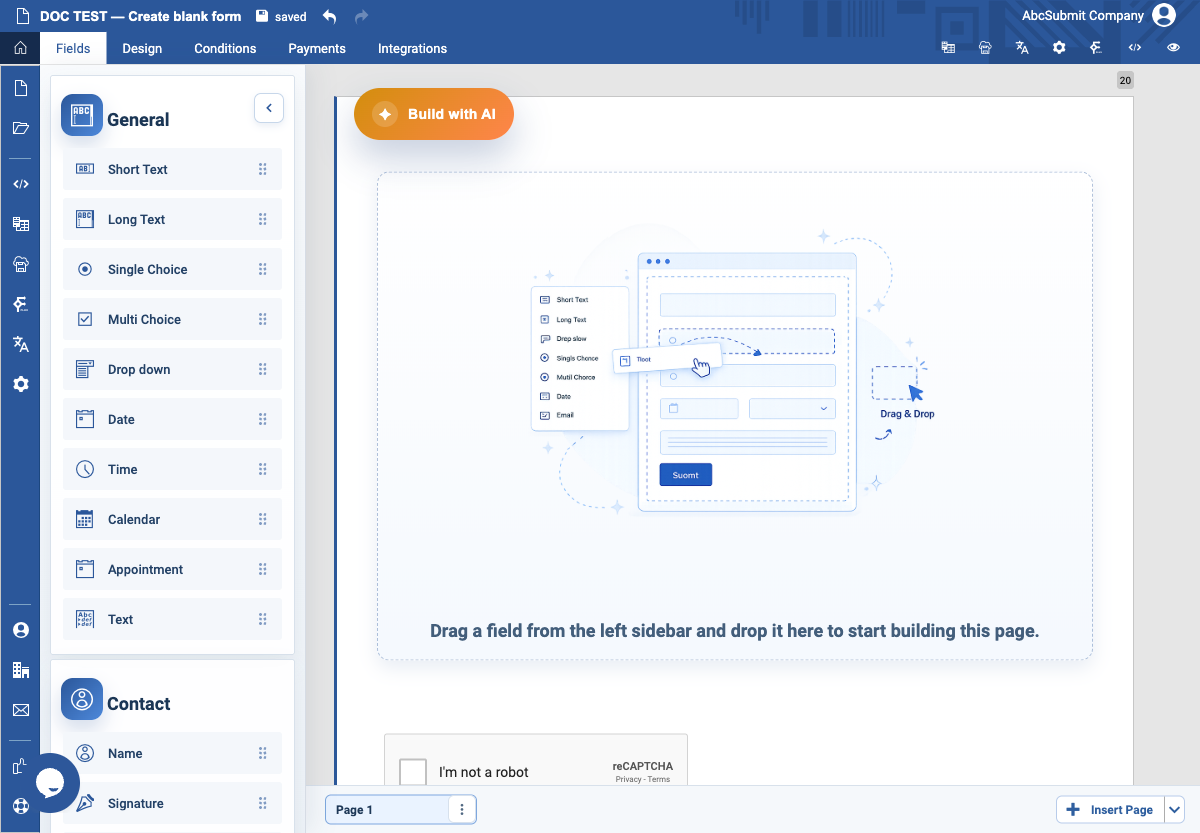Viewport: 1200px width, 833px height.
Task: Open translations icon in top toolbar
Action: (x=1022, y=48)
